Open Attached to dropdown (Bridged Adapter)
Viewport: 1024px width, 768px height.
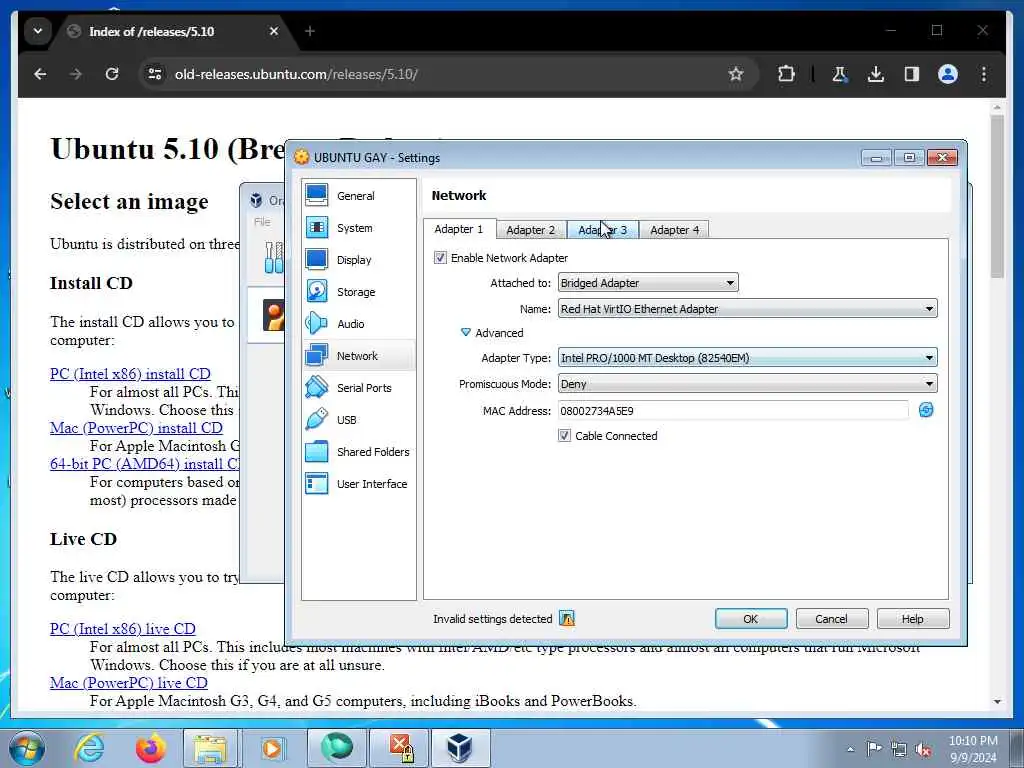[648, 283]
